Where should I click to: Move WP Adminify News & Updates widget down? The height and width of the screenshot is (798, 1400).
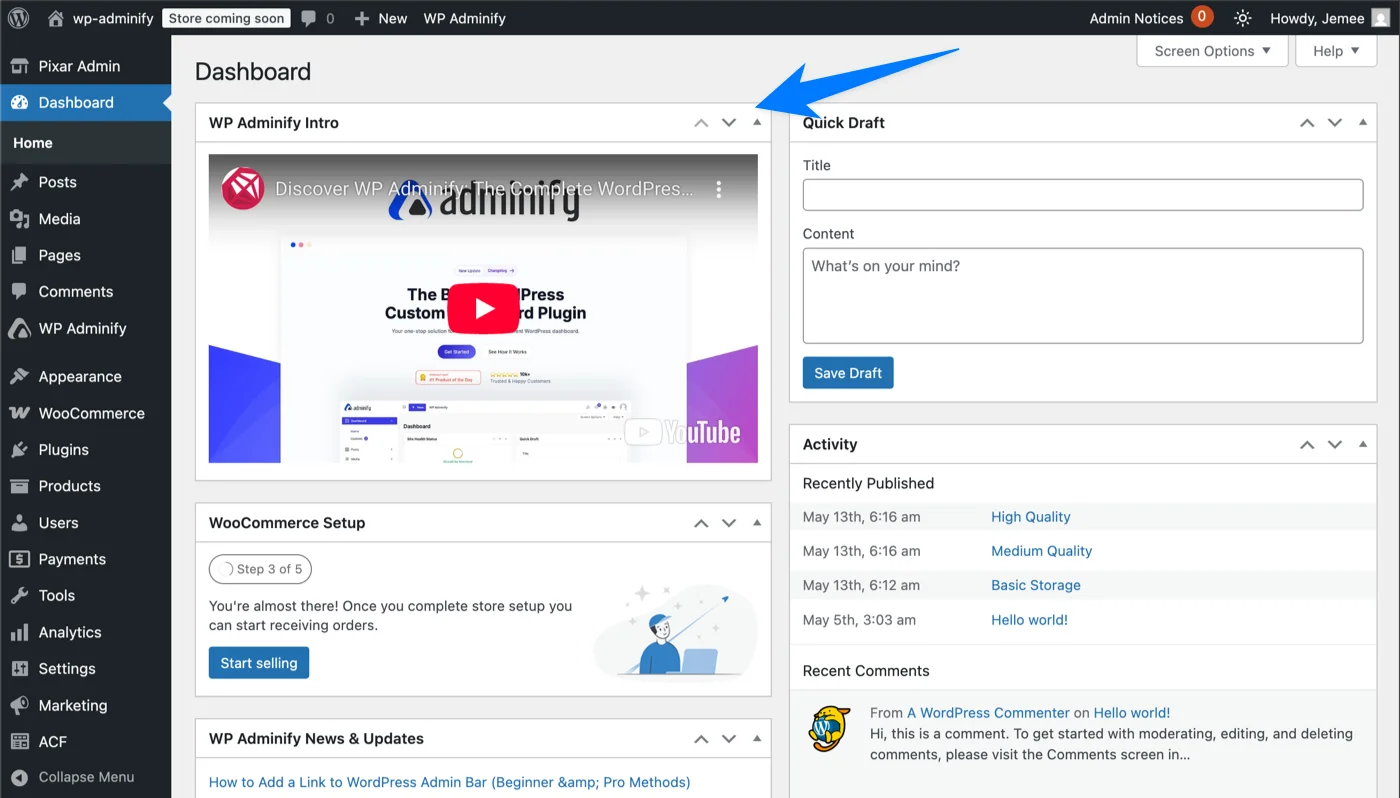coord(729,739)
